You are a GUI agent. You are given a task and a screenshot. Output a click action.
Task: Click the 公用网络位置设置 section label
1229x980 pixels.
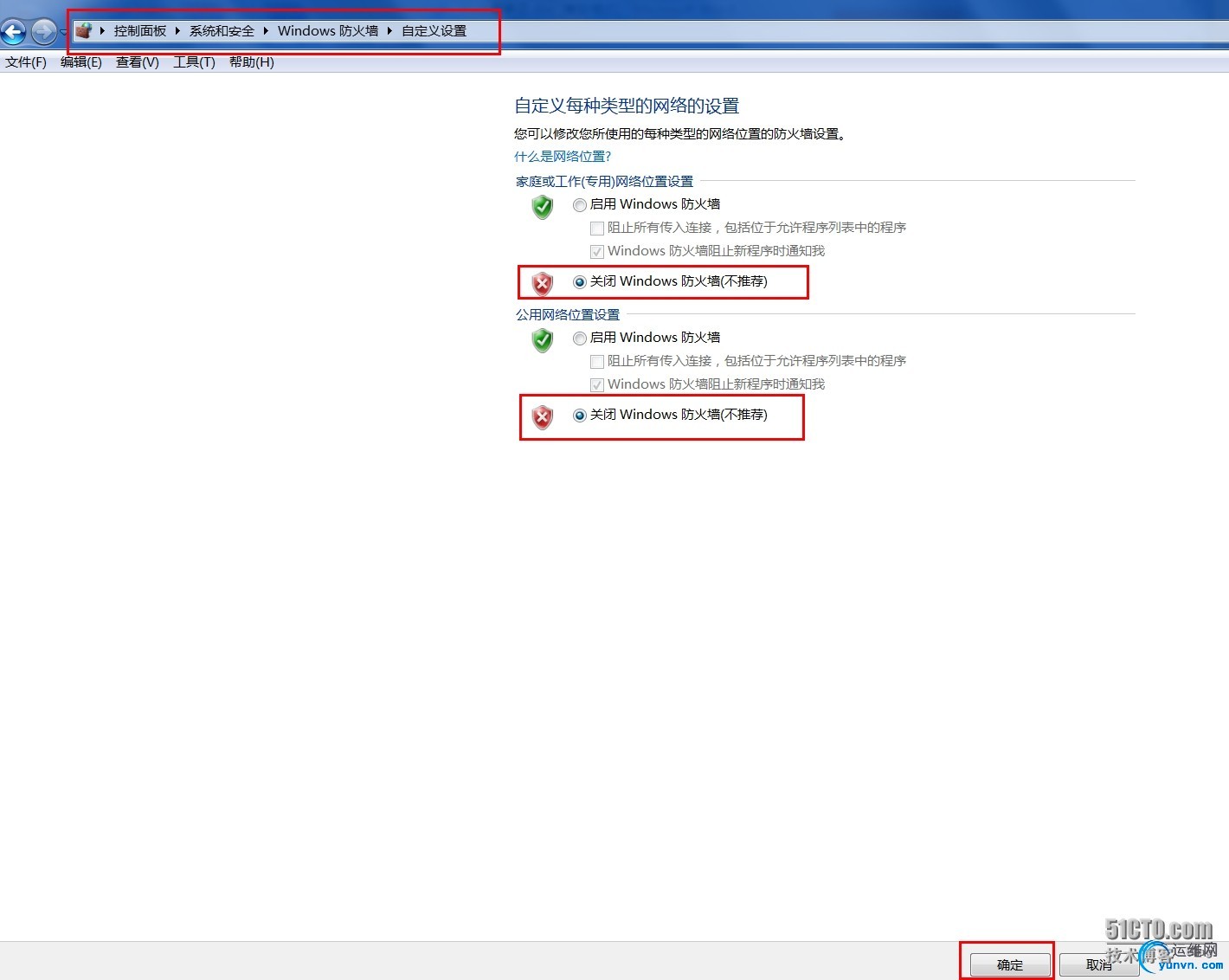[568, 315]
